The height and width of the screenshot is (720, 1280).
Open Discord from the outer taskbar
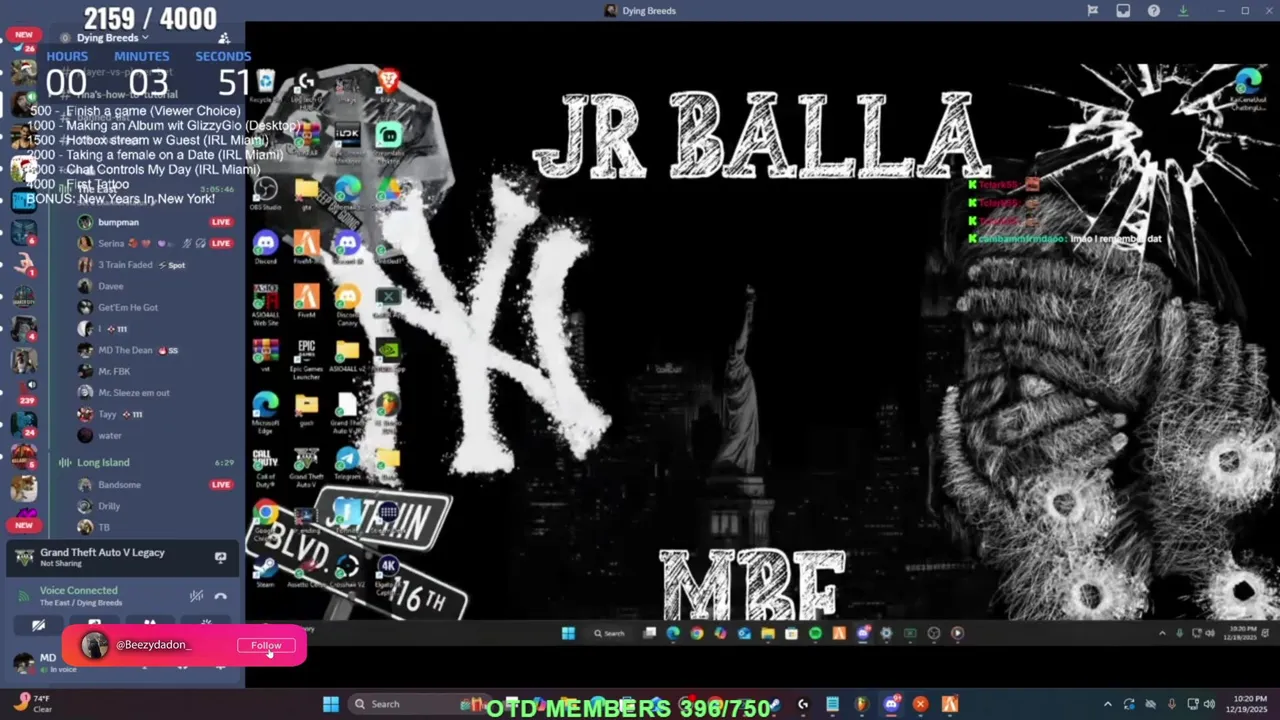coord(890,704)
